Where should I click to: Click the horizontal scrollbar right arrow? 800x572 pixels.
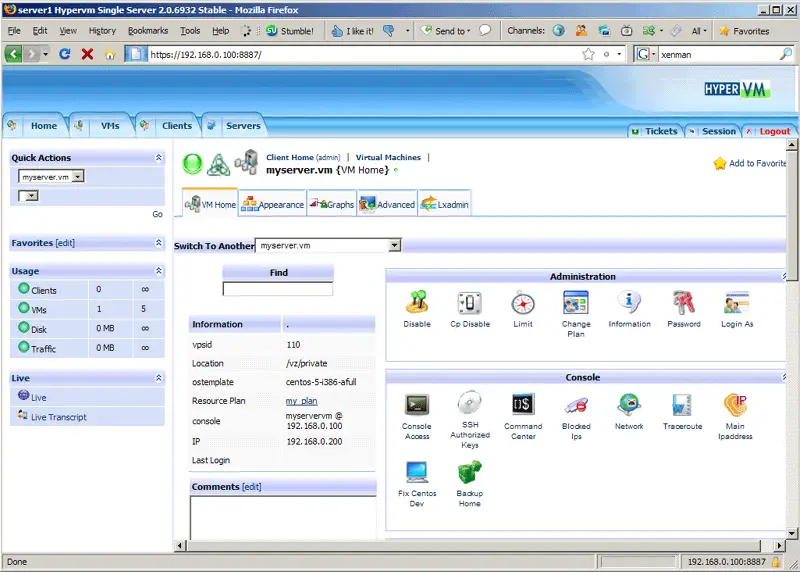point(779,545)
